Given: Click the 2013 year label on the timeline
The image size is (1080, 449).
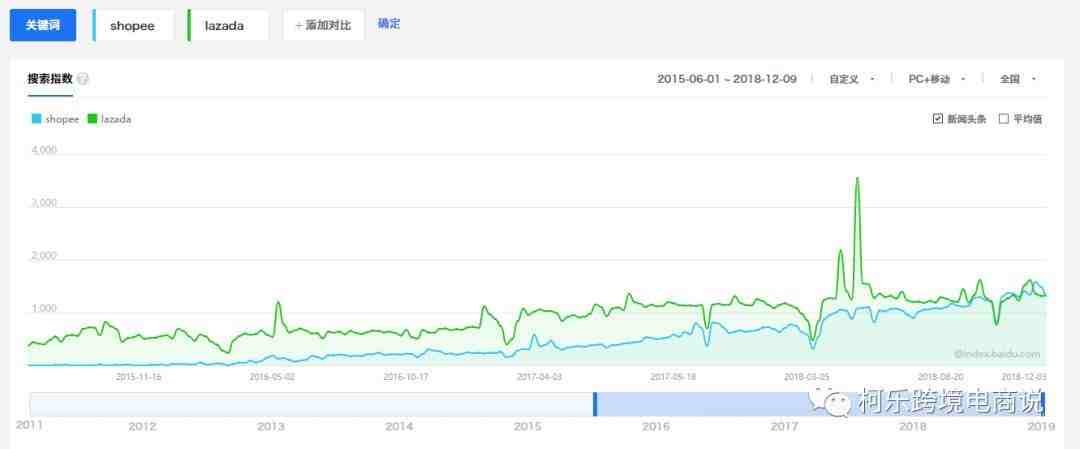Looking at the screenshot, I should (x=271, y=427).
